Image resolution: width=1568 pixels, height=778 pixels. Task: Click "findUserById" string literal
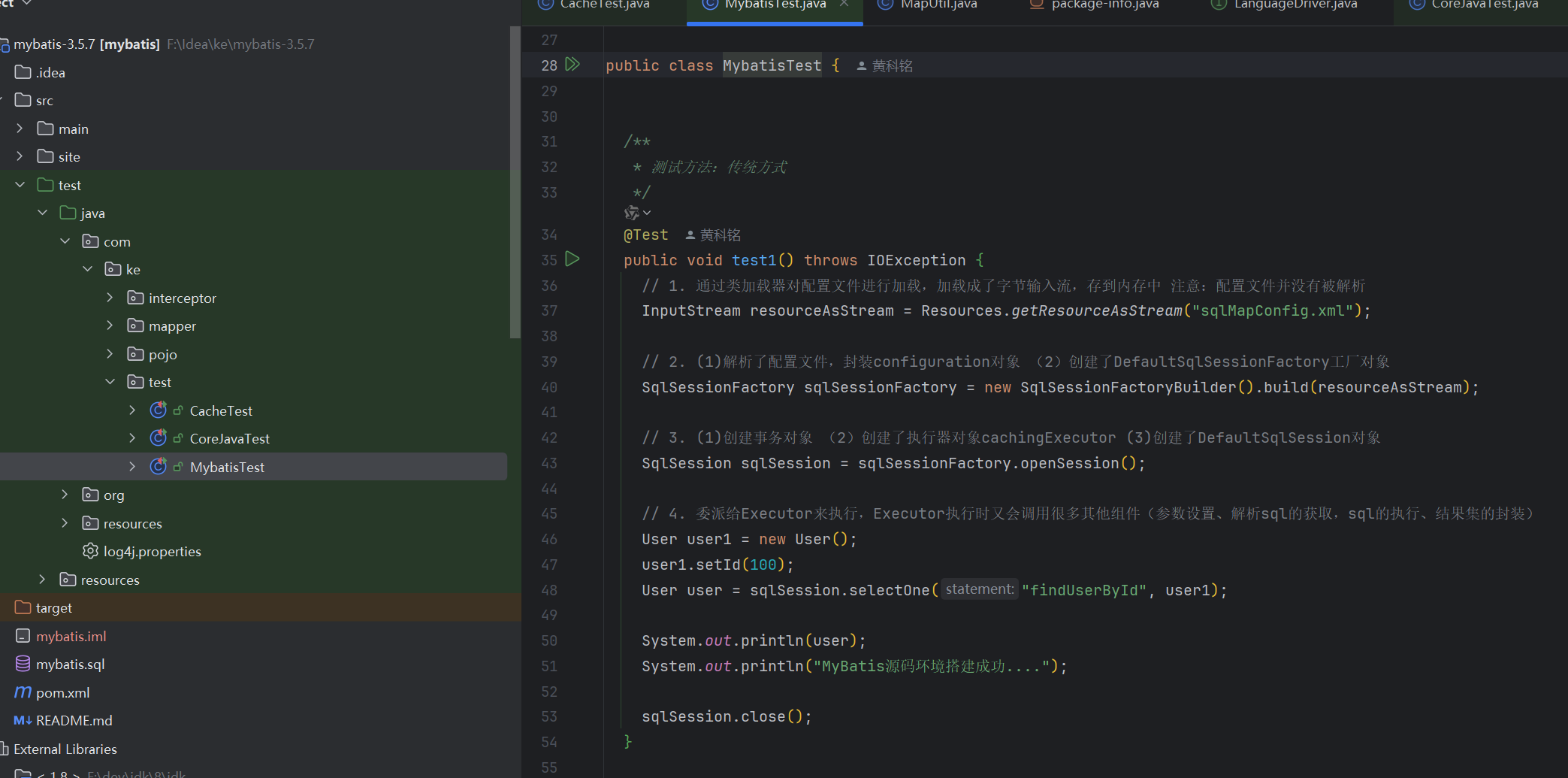(1084, 590)
